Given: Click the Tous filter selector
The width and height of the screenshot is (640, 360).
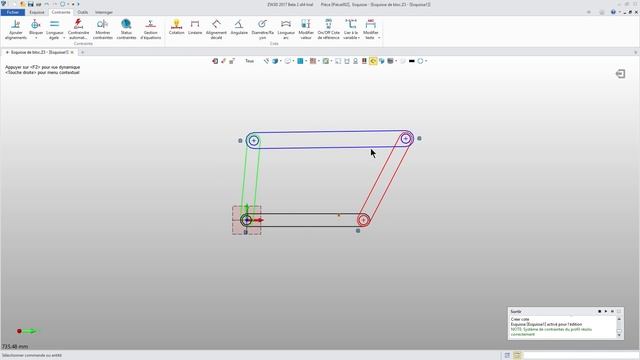Looking at the screenshot, I should click(x=249, y=61).
